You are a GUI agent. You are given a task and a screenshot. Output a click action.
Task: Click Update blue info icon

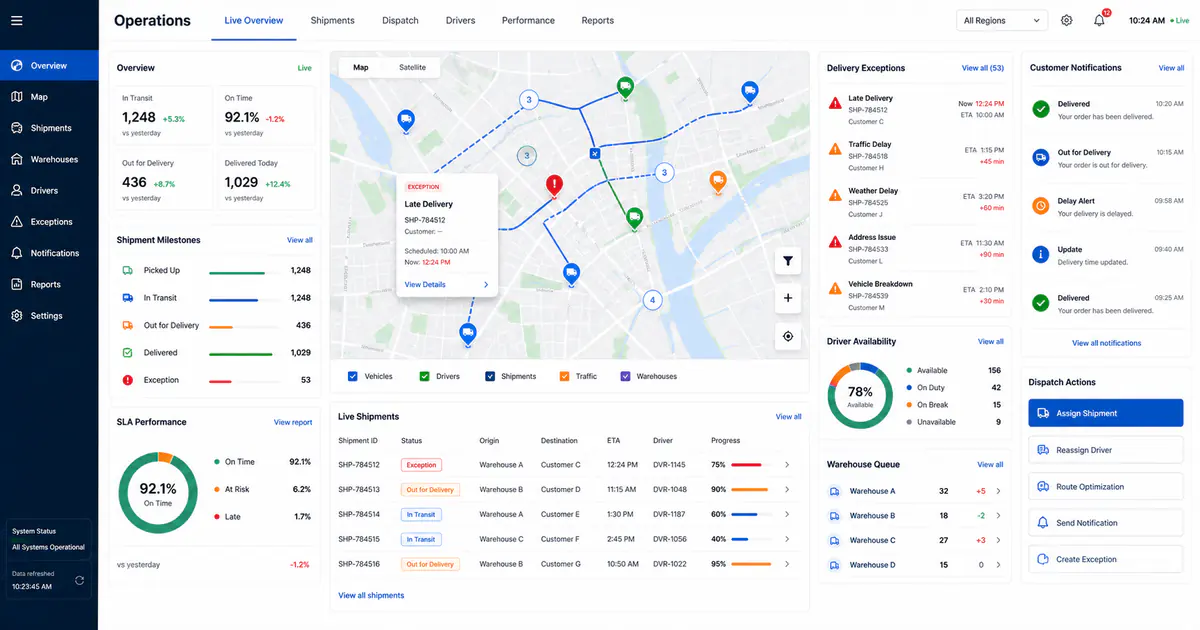(1040, 255)
